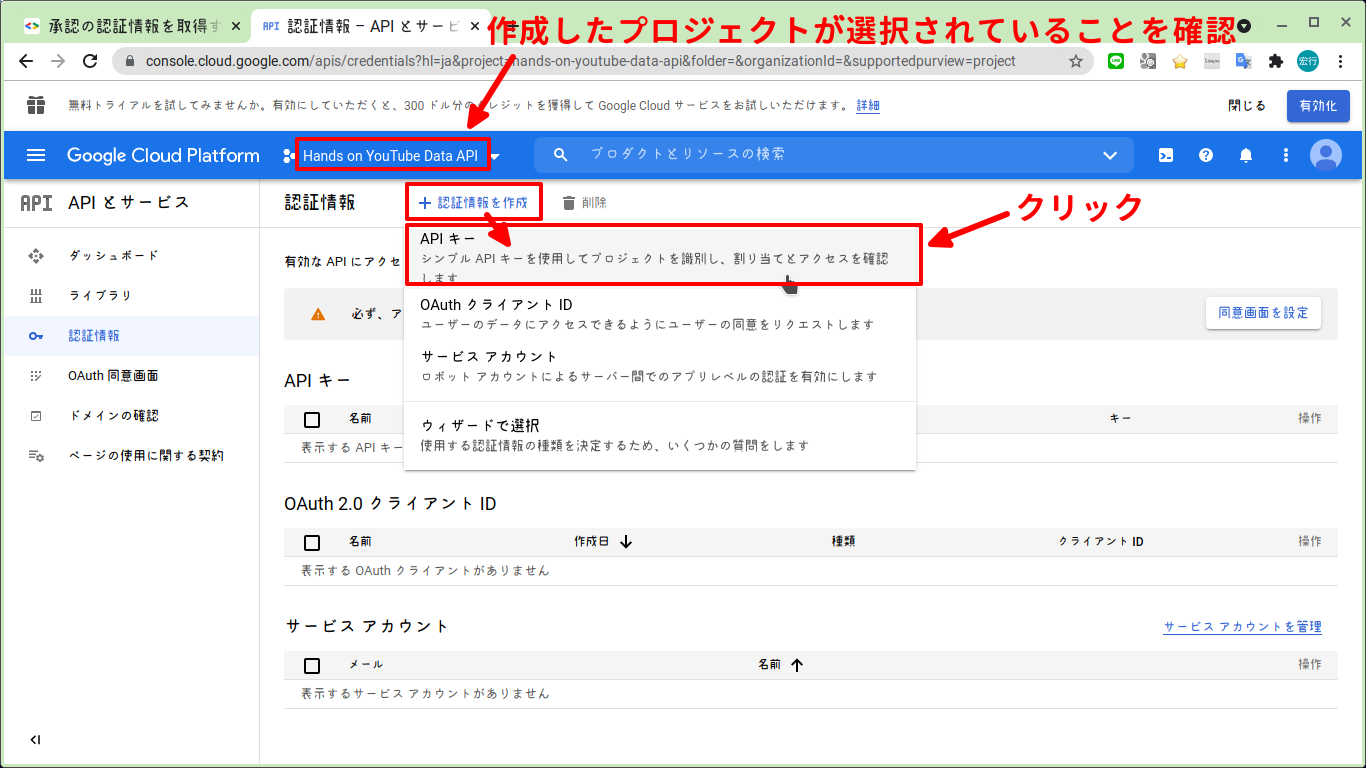
Task: Click the 削除 trash icon
Action: click(567, 202)
